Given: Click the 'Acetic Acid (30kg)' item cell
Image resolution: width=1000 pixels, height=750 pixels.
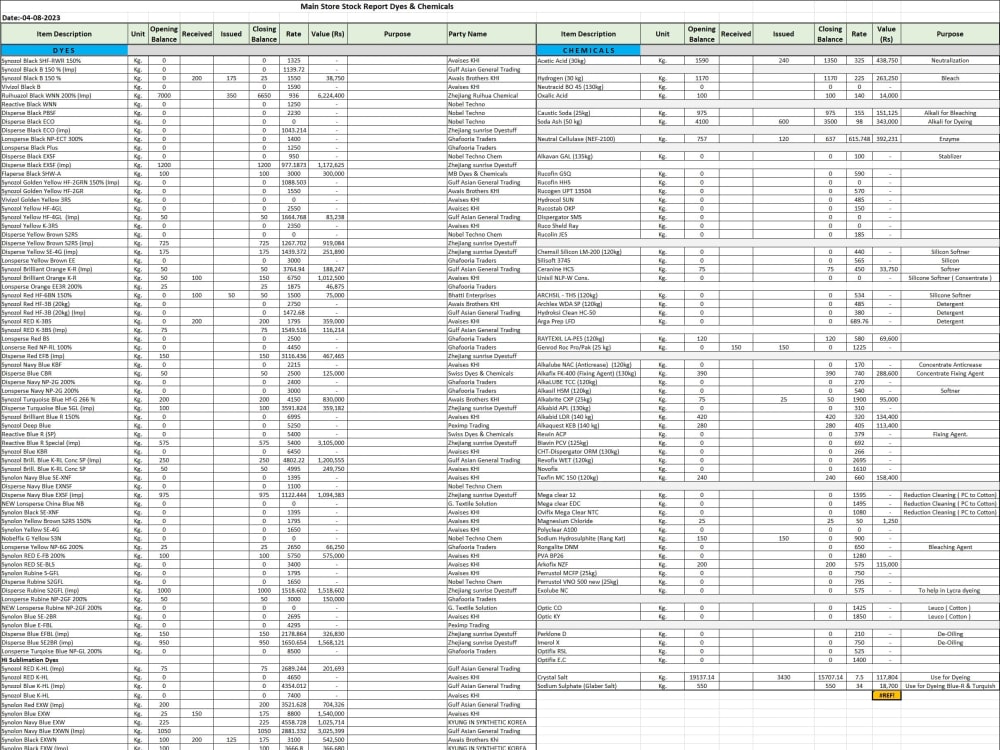Looking at the screenshot, I should [589, 61].
